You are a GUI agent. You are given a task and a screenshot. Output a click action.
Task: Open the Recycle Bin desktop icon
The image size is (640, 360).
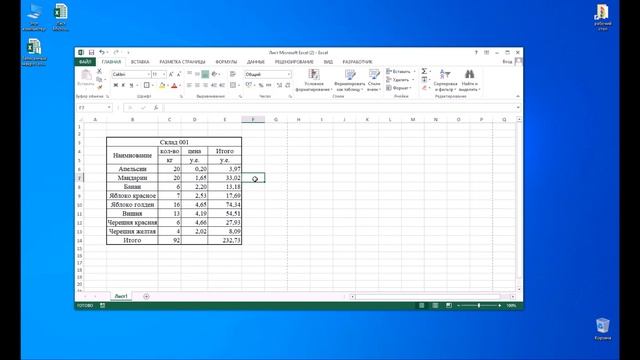click(602, 329)
